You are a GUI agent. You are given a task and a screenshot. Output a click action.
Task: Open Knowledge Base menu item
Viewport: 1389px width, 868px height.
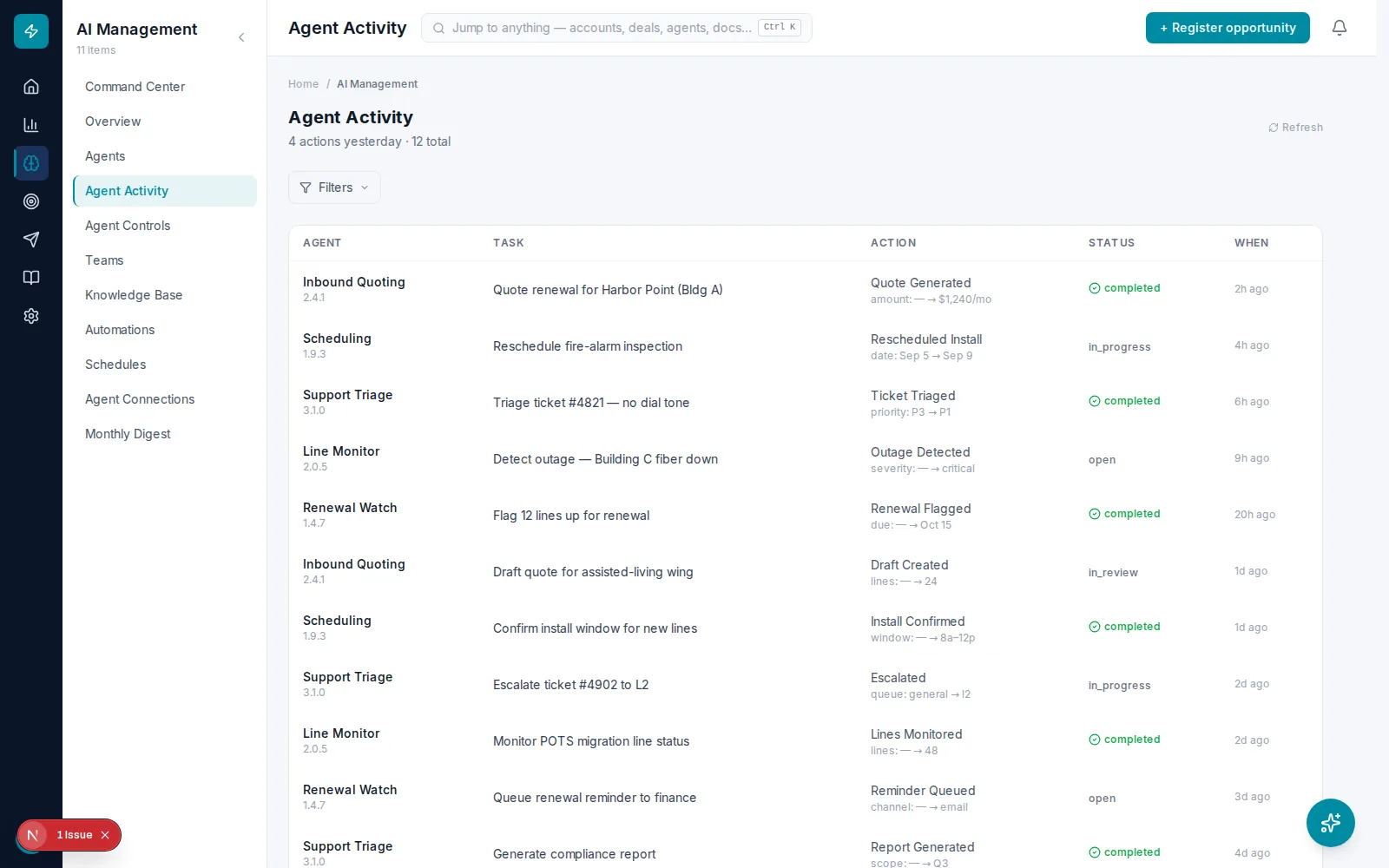coord(165,295)
